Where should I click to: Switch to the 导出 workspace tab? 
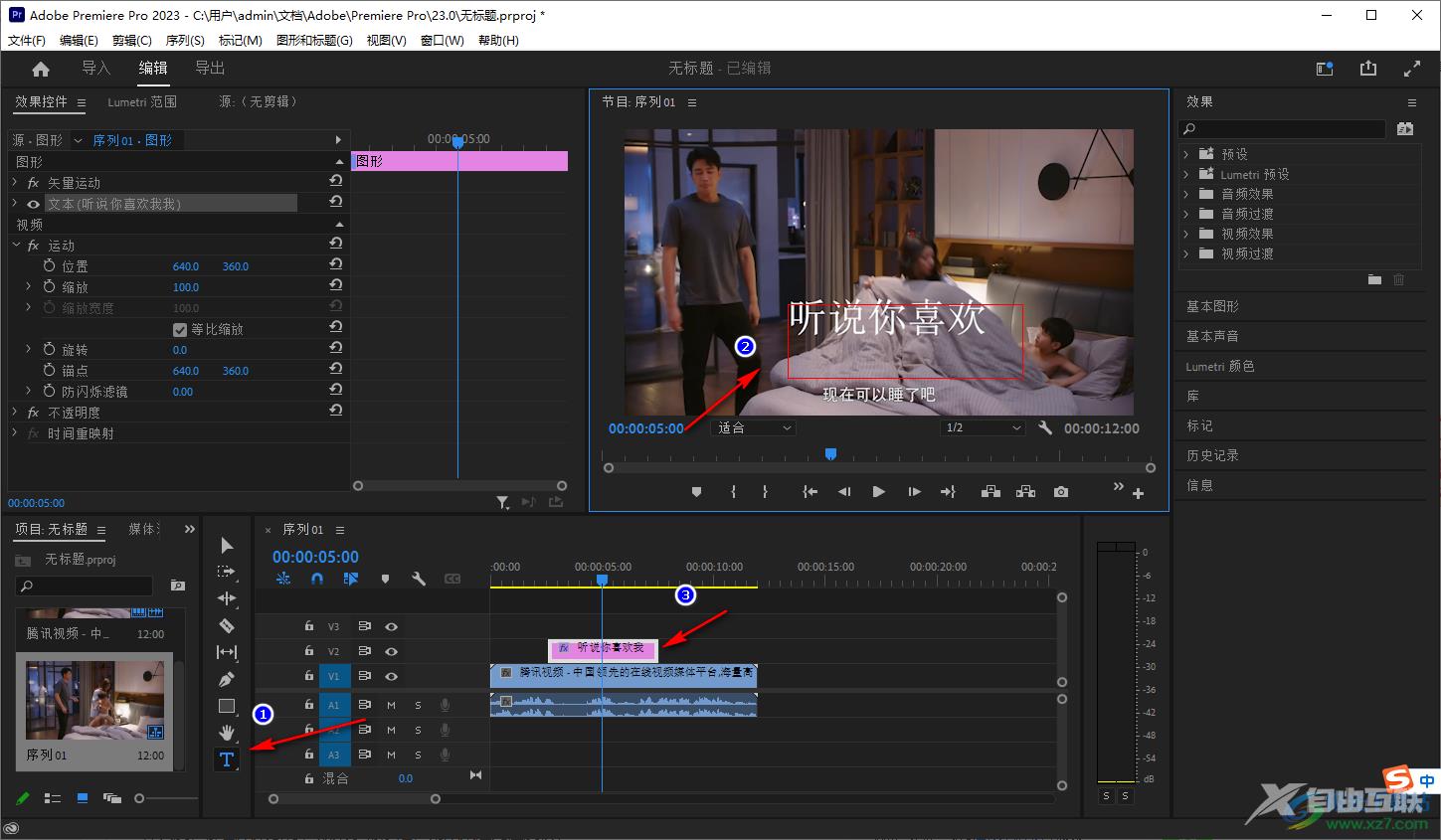tap(210, 68)
